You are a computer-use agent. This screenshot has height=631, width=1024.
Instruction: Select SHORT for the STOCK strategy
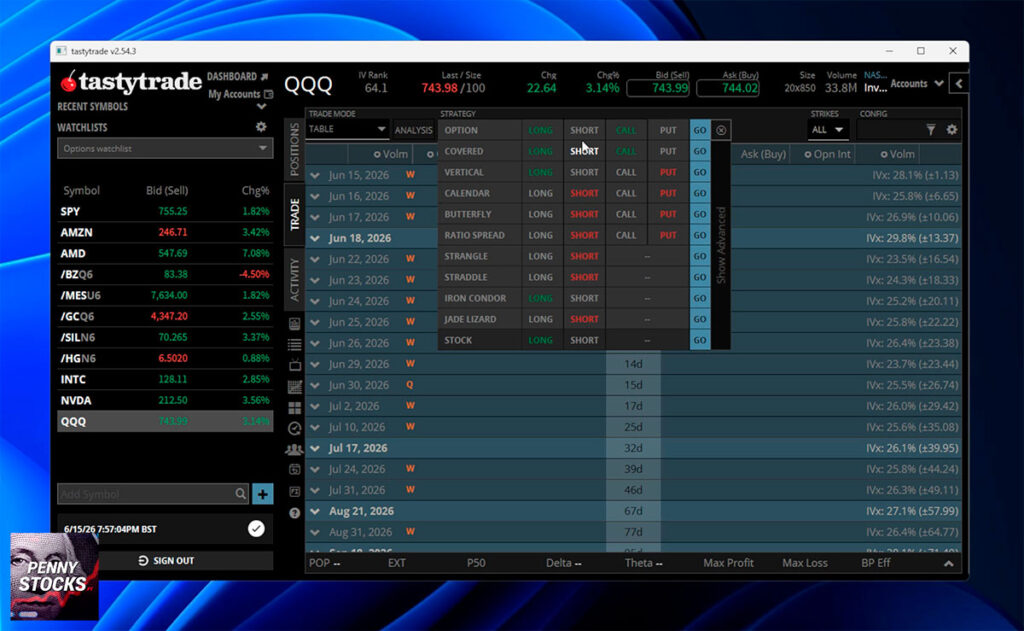pyautogui.click(x=584, y=340)
